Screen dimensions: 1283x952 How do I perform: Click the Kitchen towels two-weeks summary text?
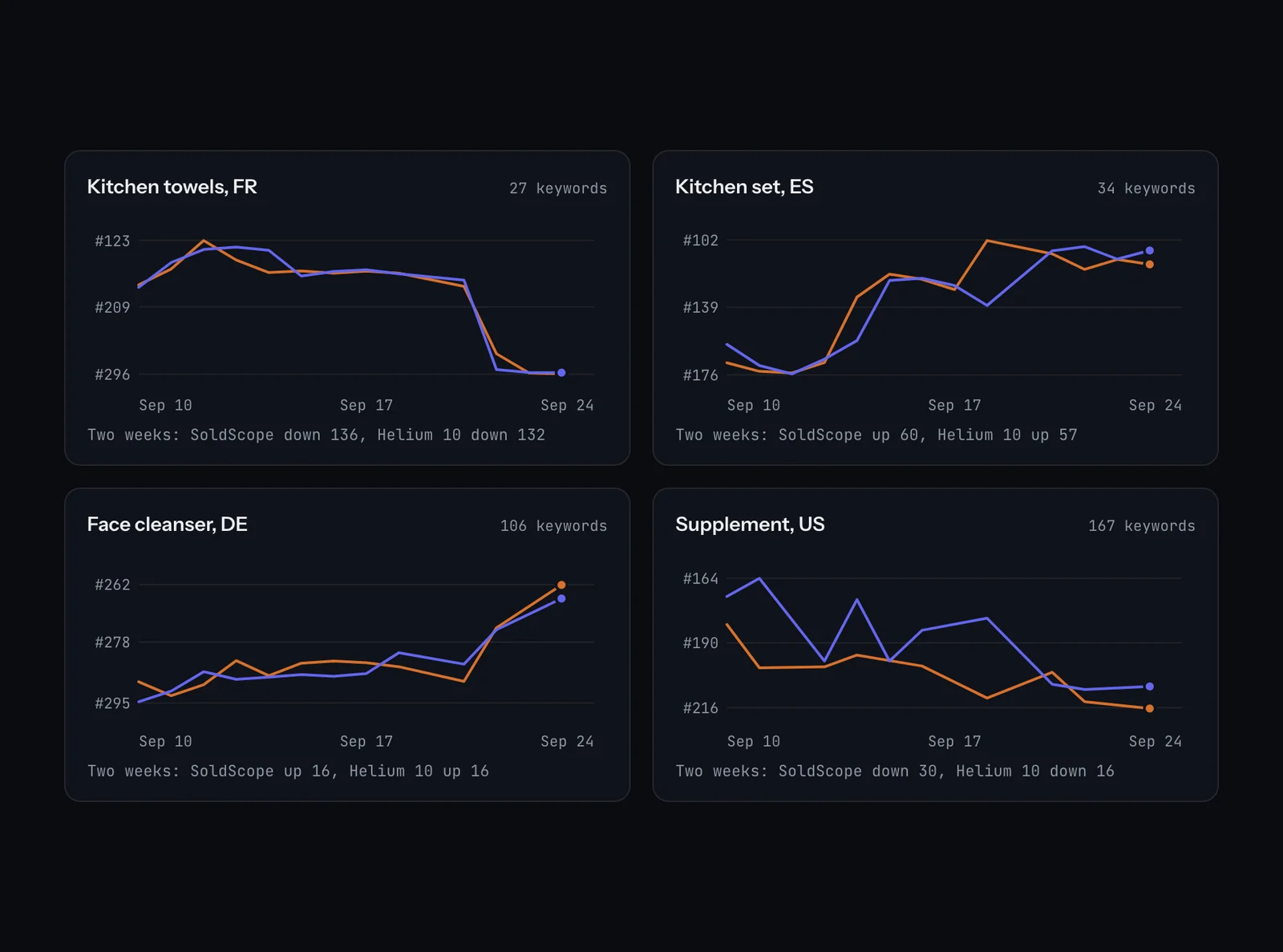[x=316, y=435]
